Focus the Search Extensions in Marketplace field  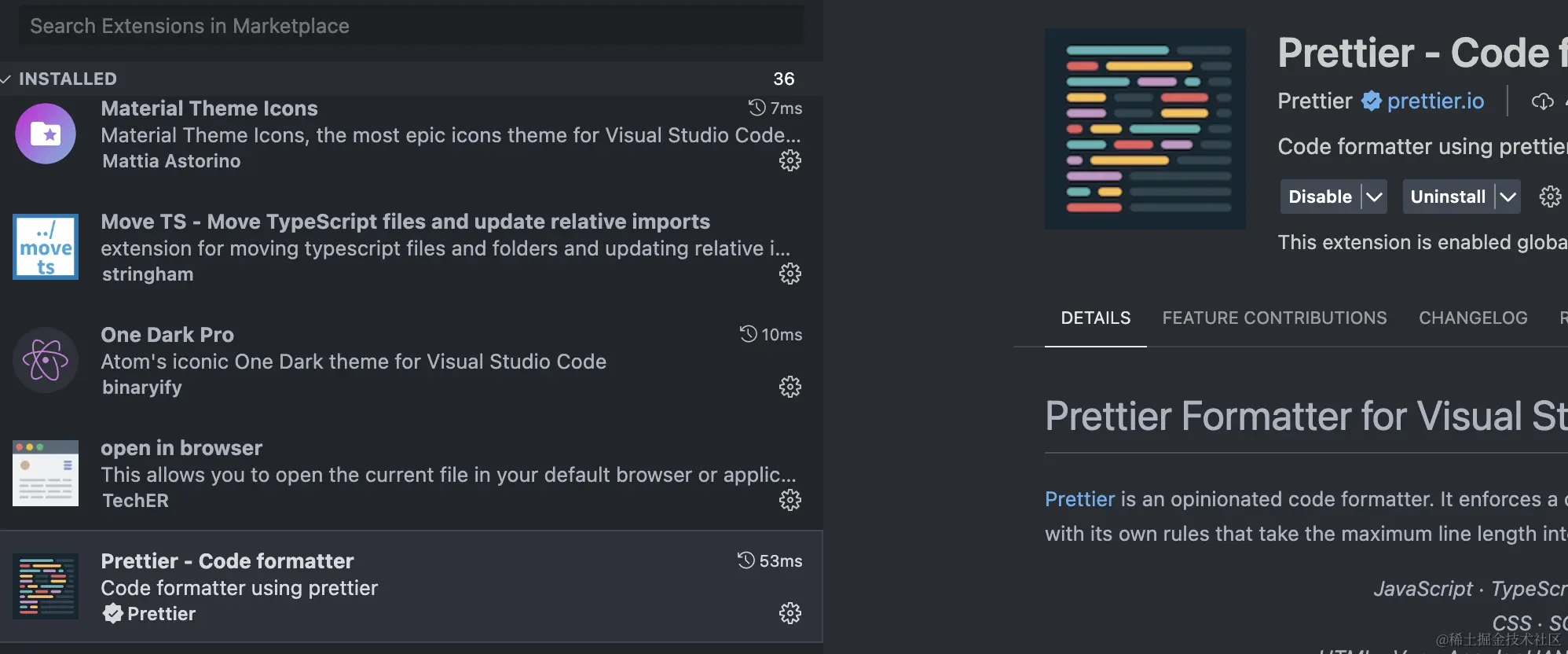410,26
